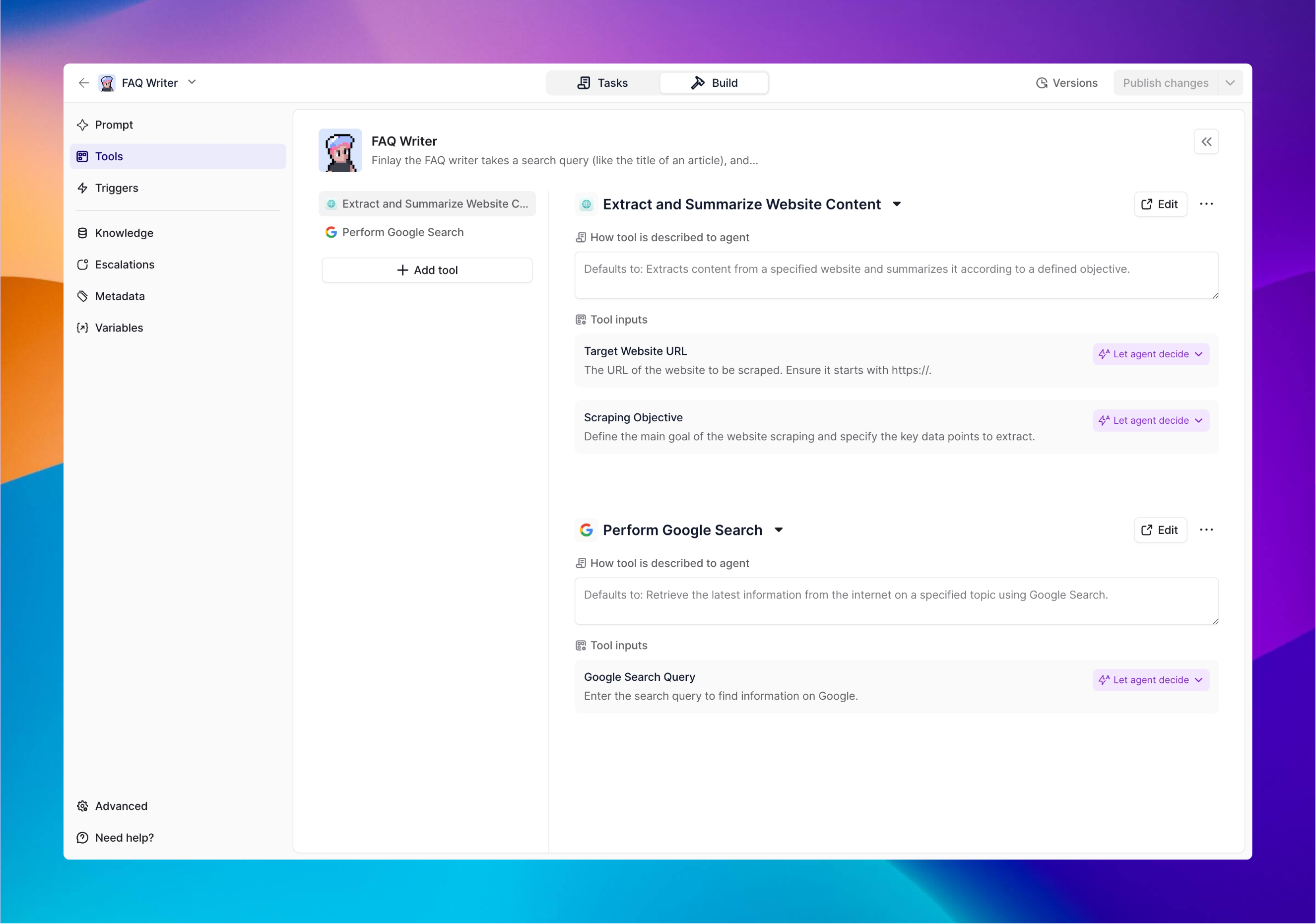Click the Scraping Objective label

click(x=633, y=418)
